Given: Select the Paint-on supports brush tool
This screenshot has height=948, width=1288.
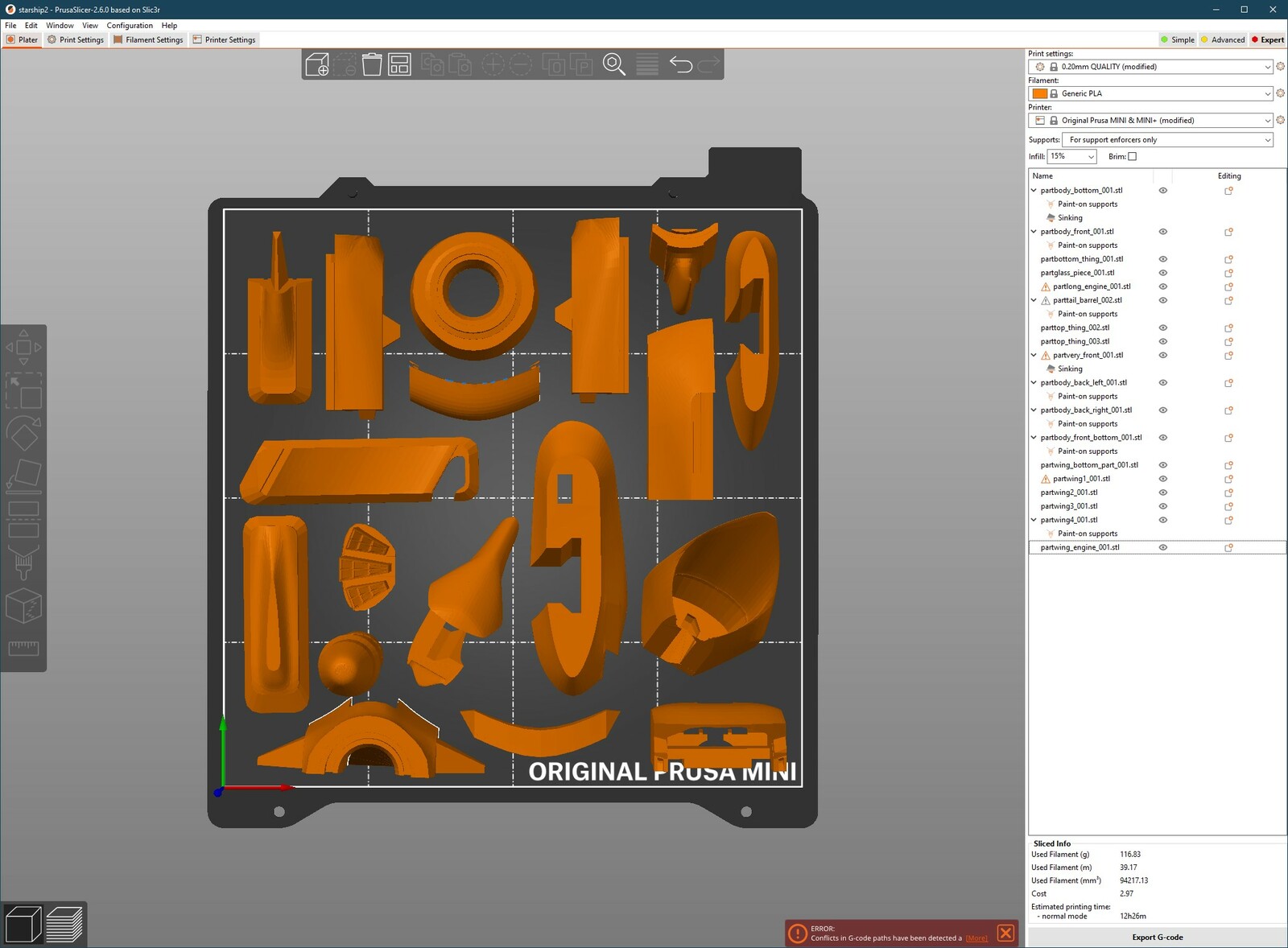Looking at the screenshot, I should [x=23, y=563].
